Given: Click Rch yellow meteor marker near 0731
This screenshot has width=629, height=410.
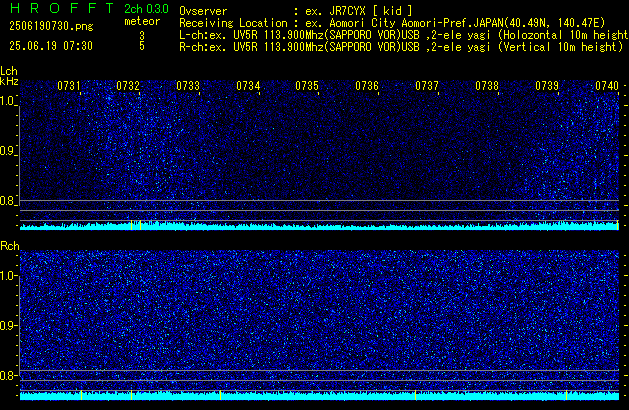Looking at the screenshot, I should tap(81, 395).
